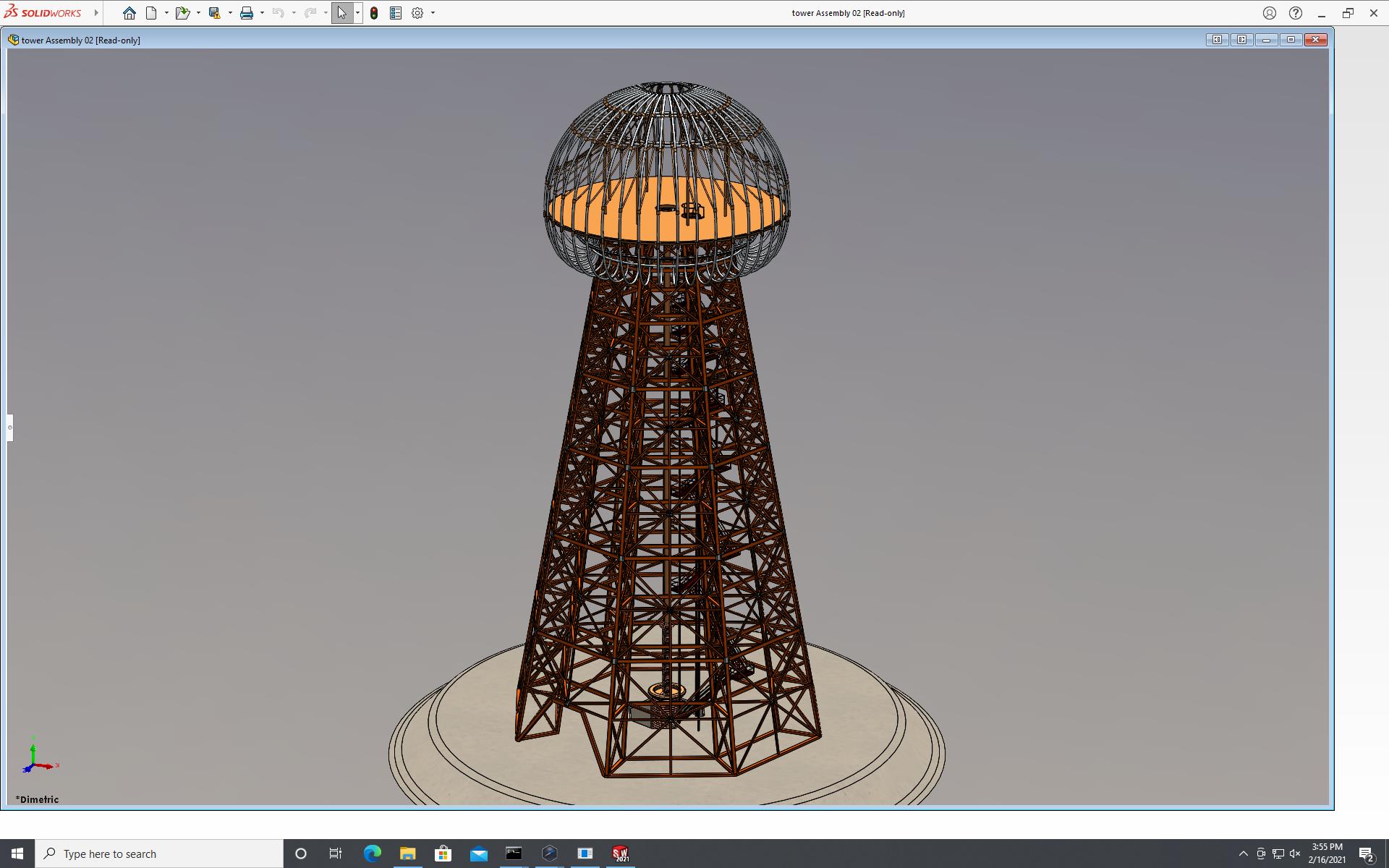Click the Rebuild traffic light icon
Viewport: 1389px width, 868px height.
(x=374, y=13)
